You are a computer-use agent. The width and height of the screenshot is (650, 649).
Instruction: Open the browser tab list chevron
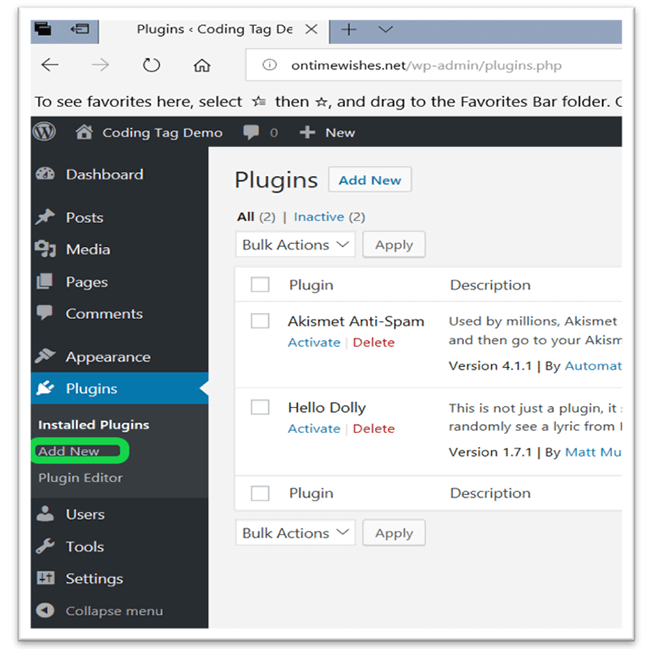[x=385, y=30]
